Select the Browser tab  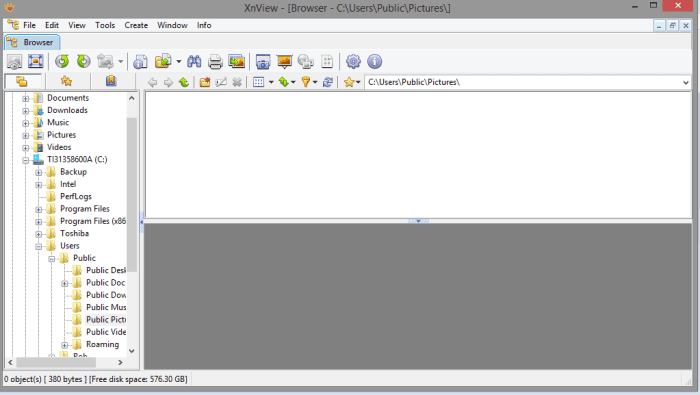click(x=32, y=42)
